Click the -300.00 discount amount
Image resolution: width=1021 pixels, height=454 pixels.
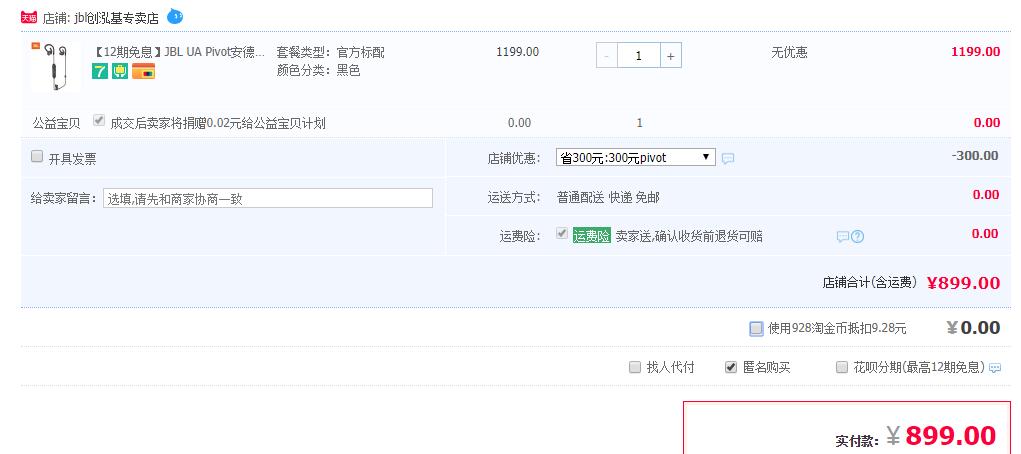[975, 156]
